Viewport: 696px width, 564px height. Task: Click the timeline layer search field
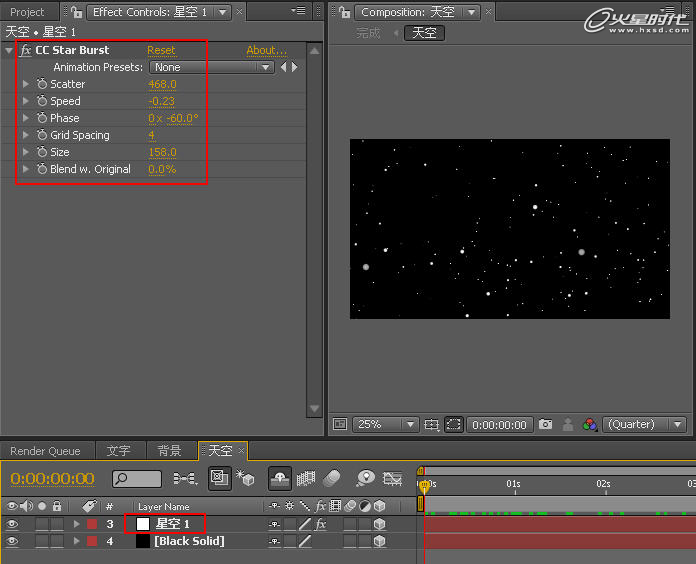pyautogui.click(x=137, y=478)
